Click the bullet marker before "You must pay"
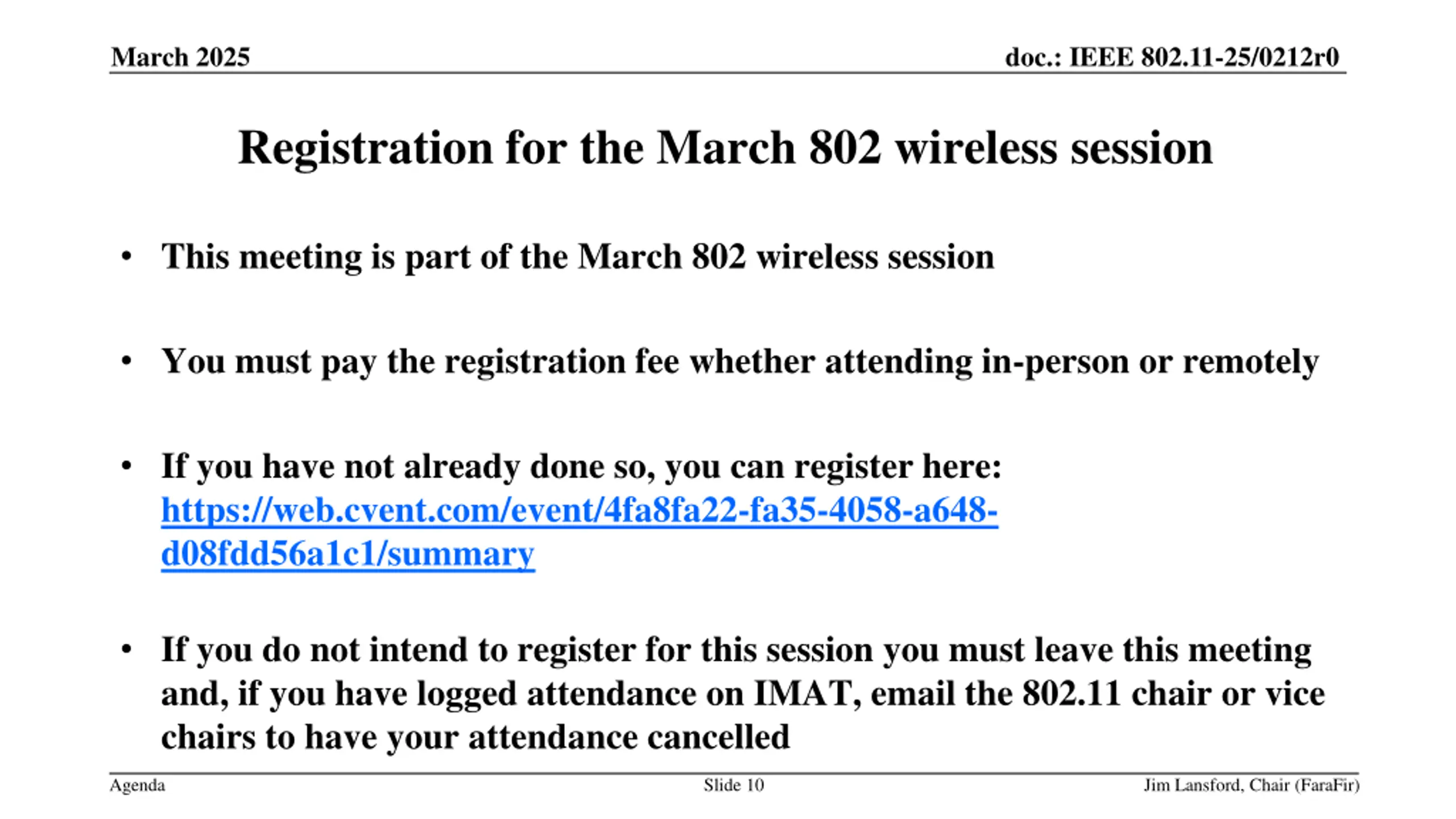Viewport: 1456px width, 819px height. [126, 361]
